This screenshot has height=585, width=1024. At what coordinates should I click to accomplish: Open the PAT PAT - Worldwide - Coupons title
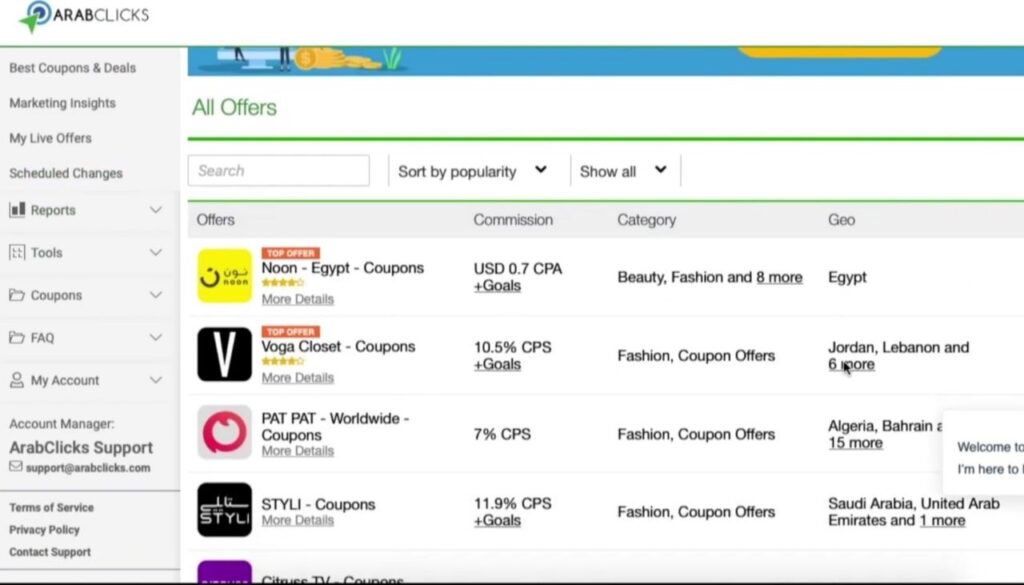click(335, 426)
